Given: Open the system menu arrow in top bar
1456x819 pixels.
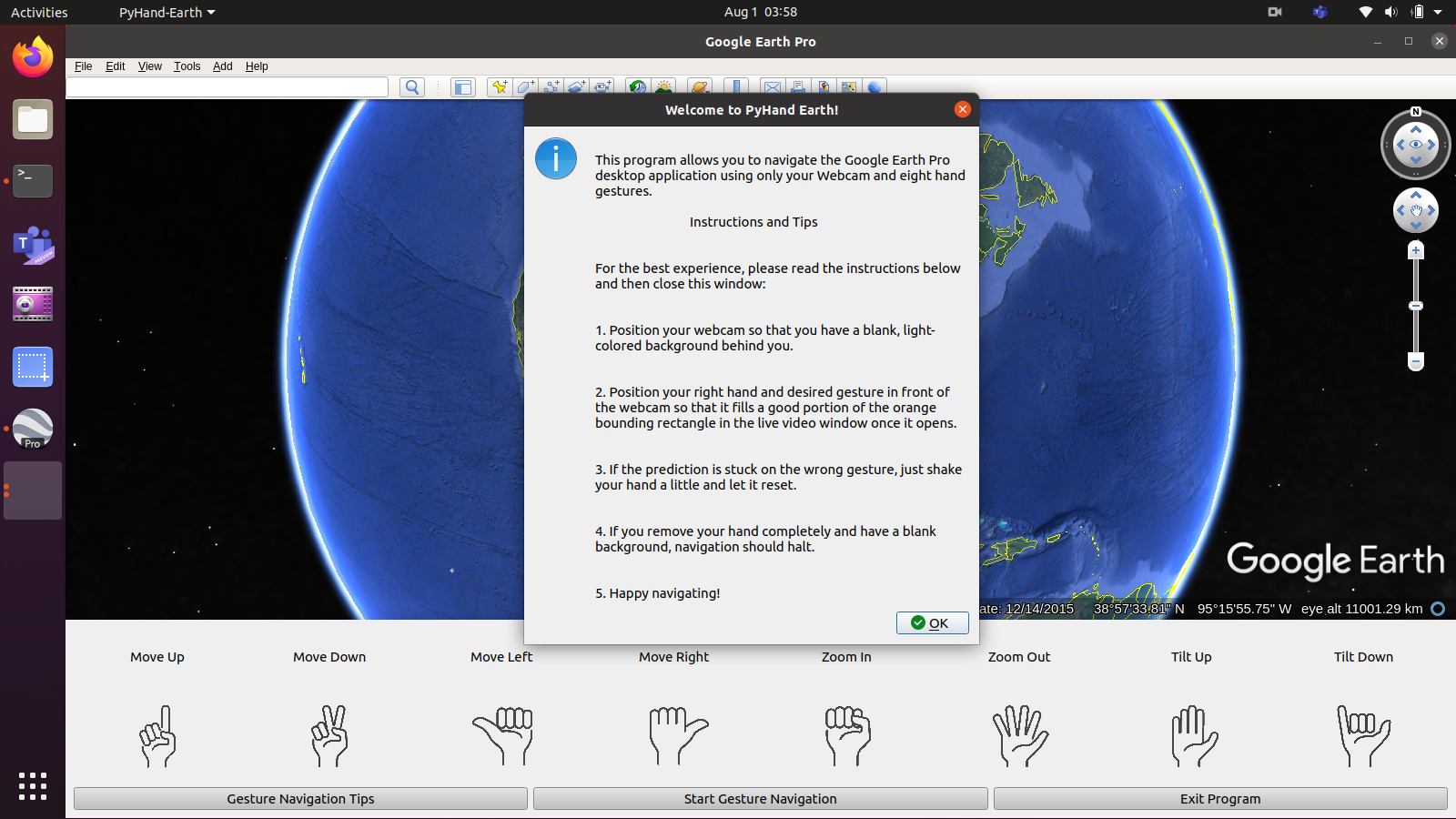Looking at the screenshot, I should pyautogui.click(x=1438, y=13).
